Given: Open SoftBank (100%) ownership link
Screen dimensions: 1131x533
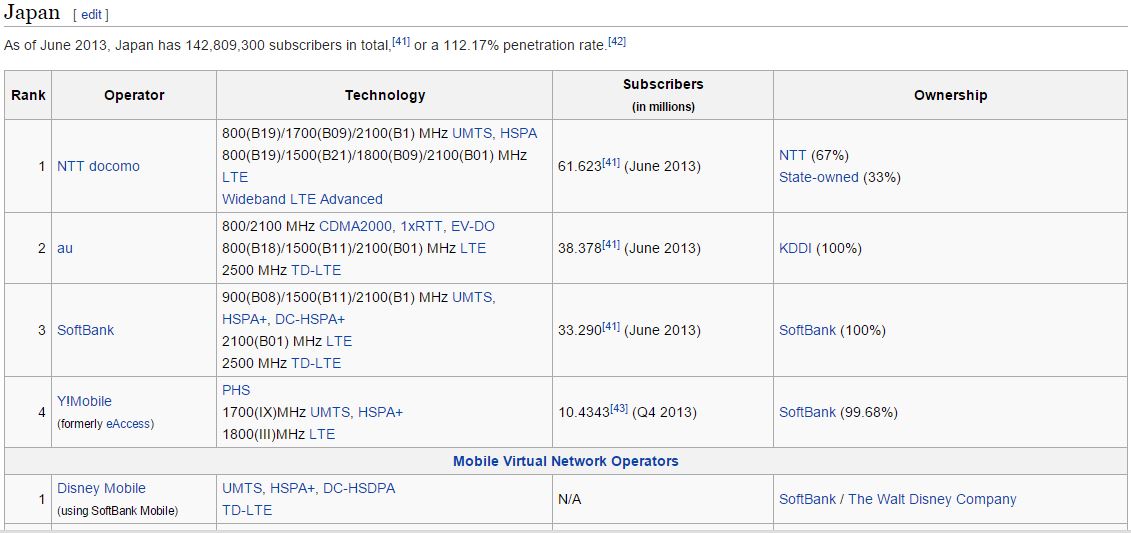Looking at the screenshot, I should [807, 330].
